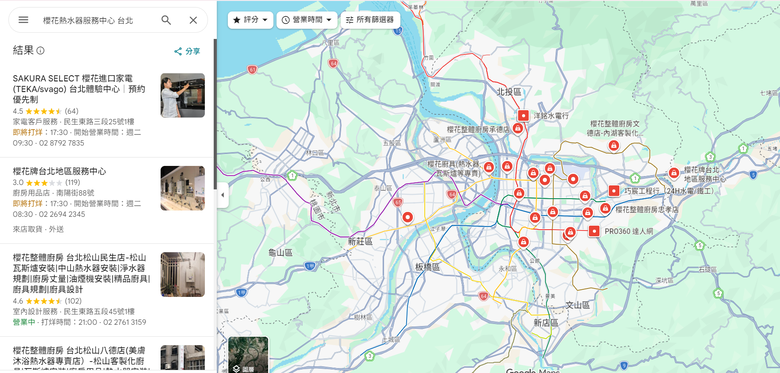Click the 3.0 star rating with (119) reviews

46,183
